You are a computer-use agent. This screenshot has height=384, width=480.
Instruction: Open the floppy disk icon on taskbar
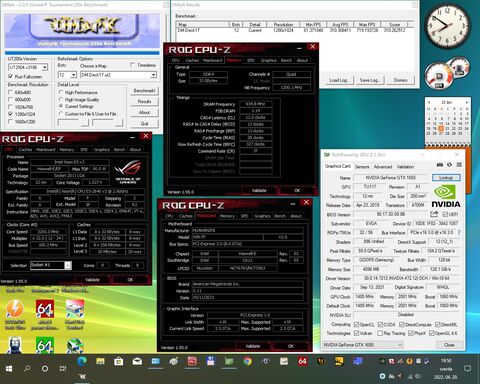(210, 361)
